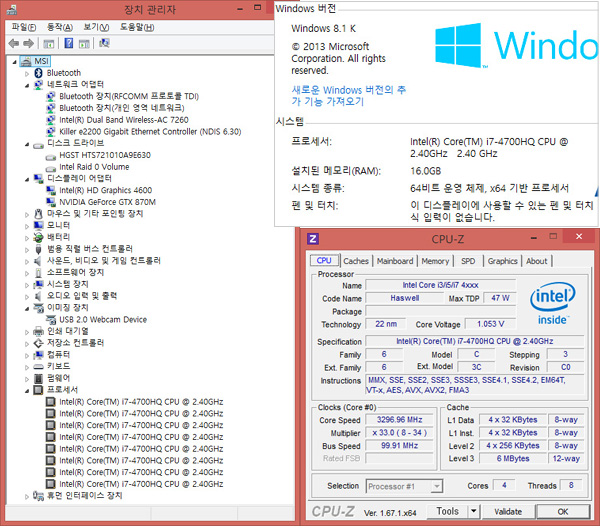Click the 새로운 Windows 버전의 추가 기능 link

pos(348,96)
